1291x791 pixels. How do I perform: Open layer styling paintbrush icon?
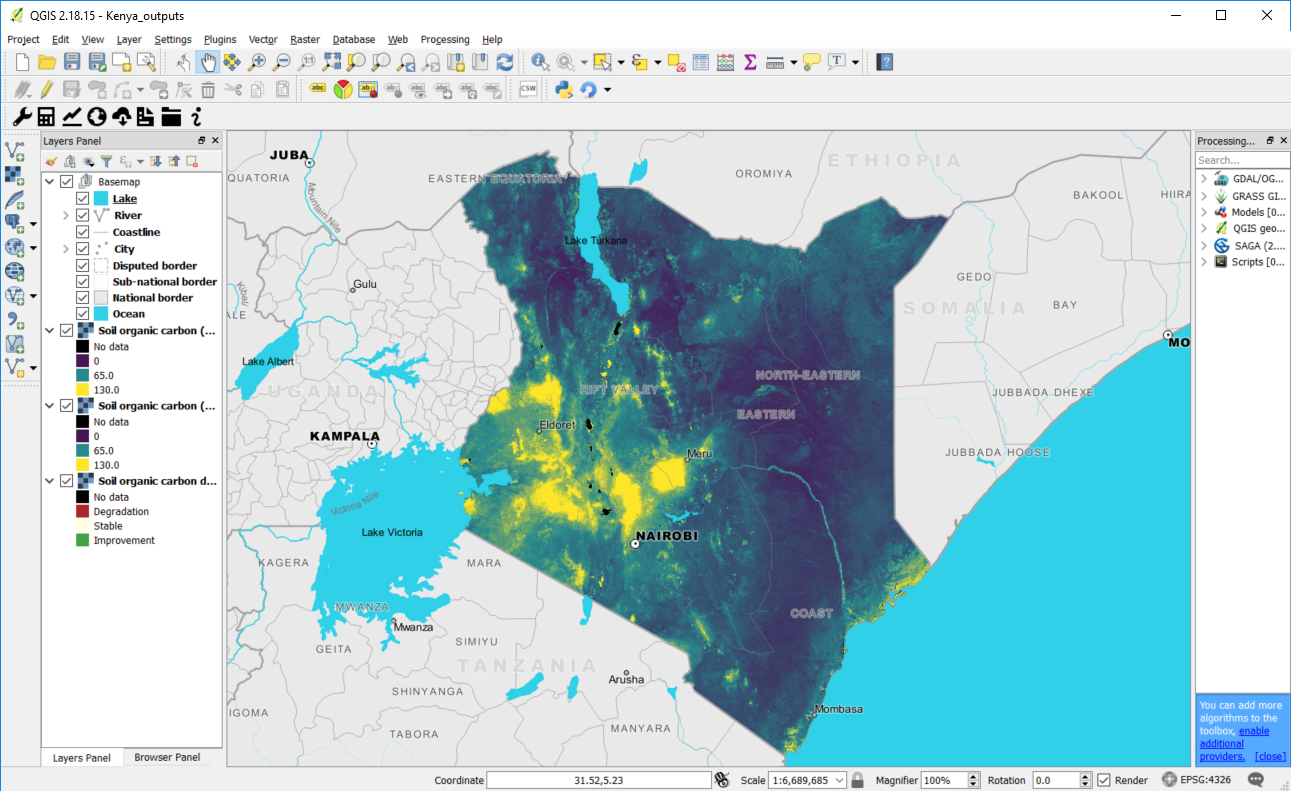tap(51, 161)
